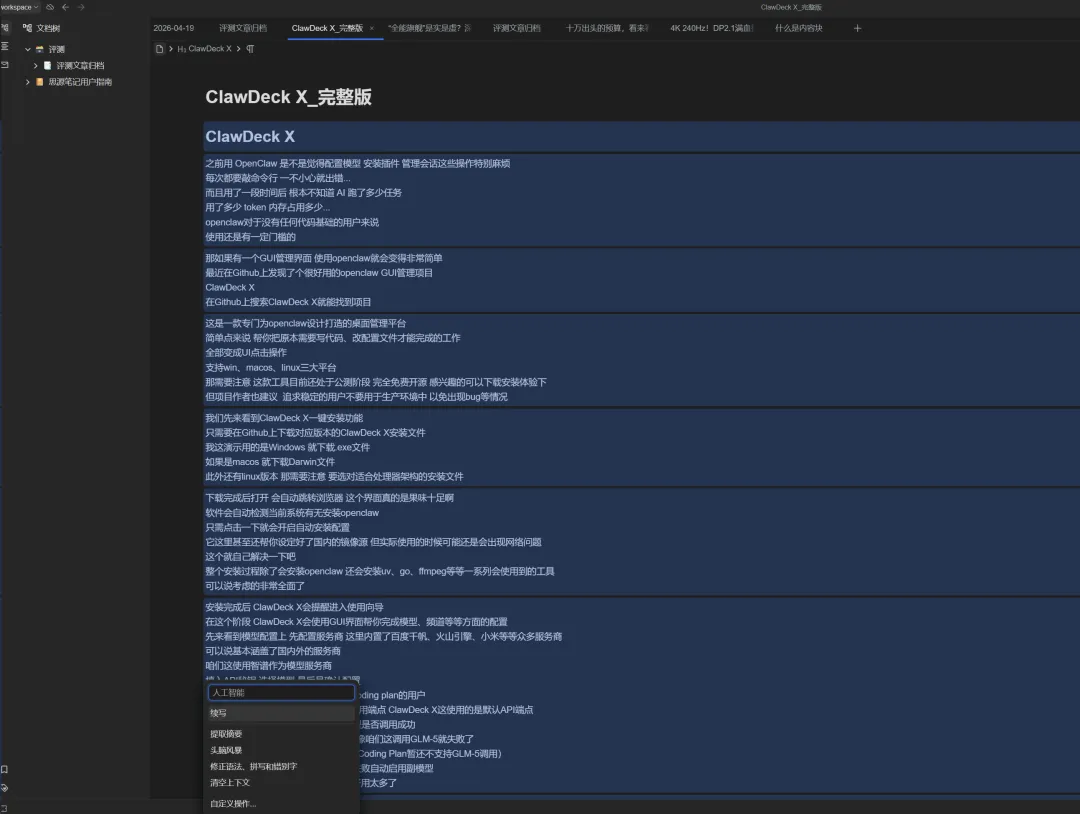Open the workspace switcher dropdown
1080x814 pixels.
pos(19,7)
